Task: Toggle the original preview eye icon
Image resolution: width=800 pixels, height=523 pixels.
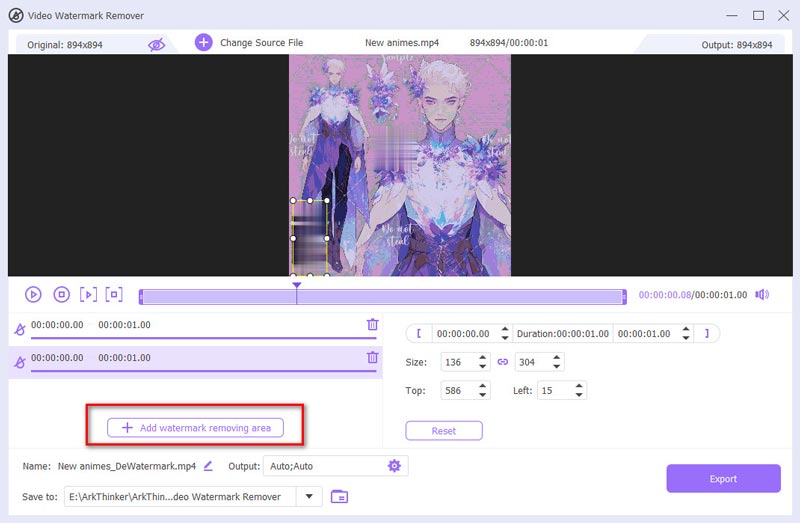Action: pyautogui.click(x=156, y=45)
